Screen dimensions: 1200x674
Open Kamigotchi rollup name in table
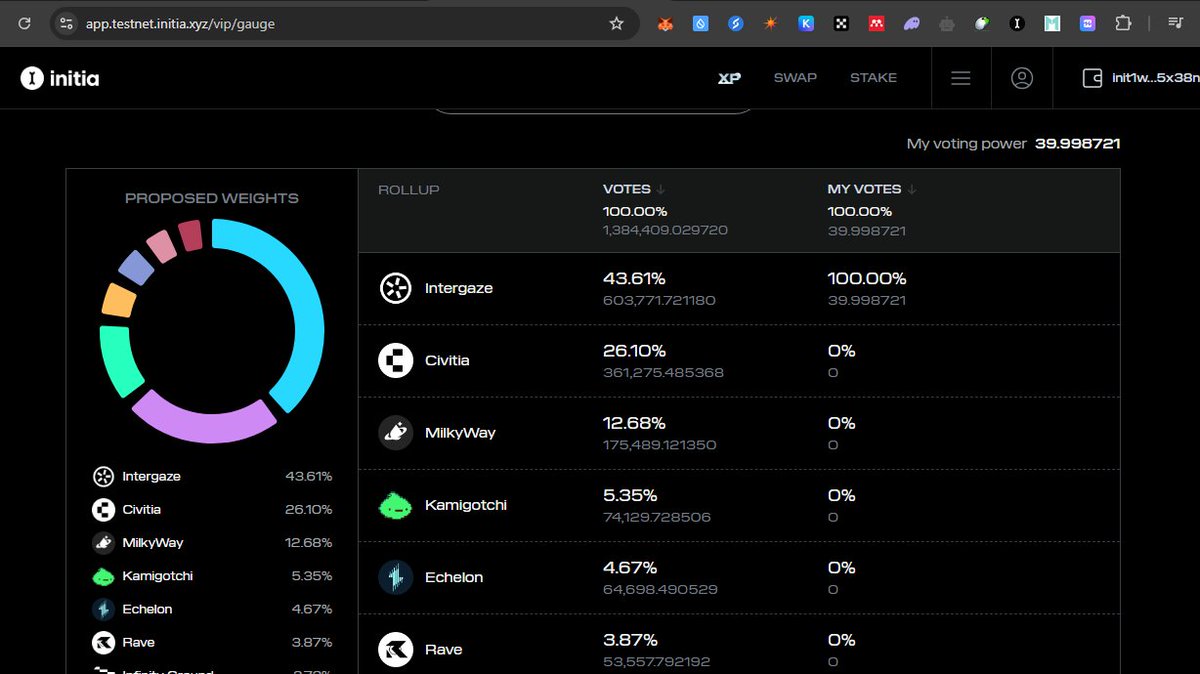(x=466, y=505)
